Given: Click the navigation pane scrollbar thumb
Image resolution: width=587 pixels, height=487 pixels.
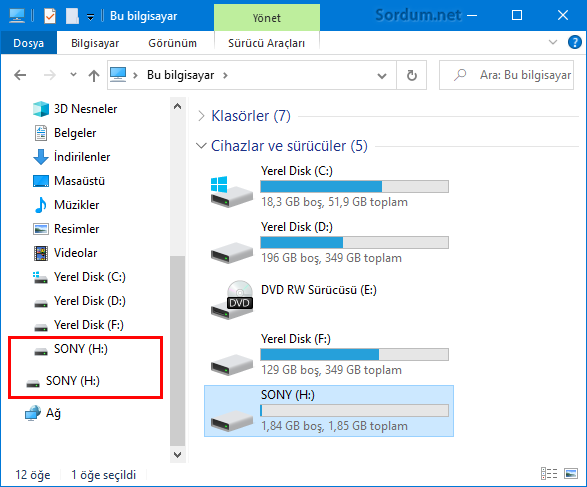Looking at the screenshot, I should tap(177, 350).
